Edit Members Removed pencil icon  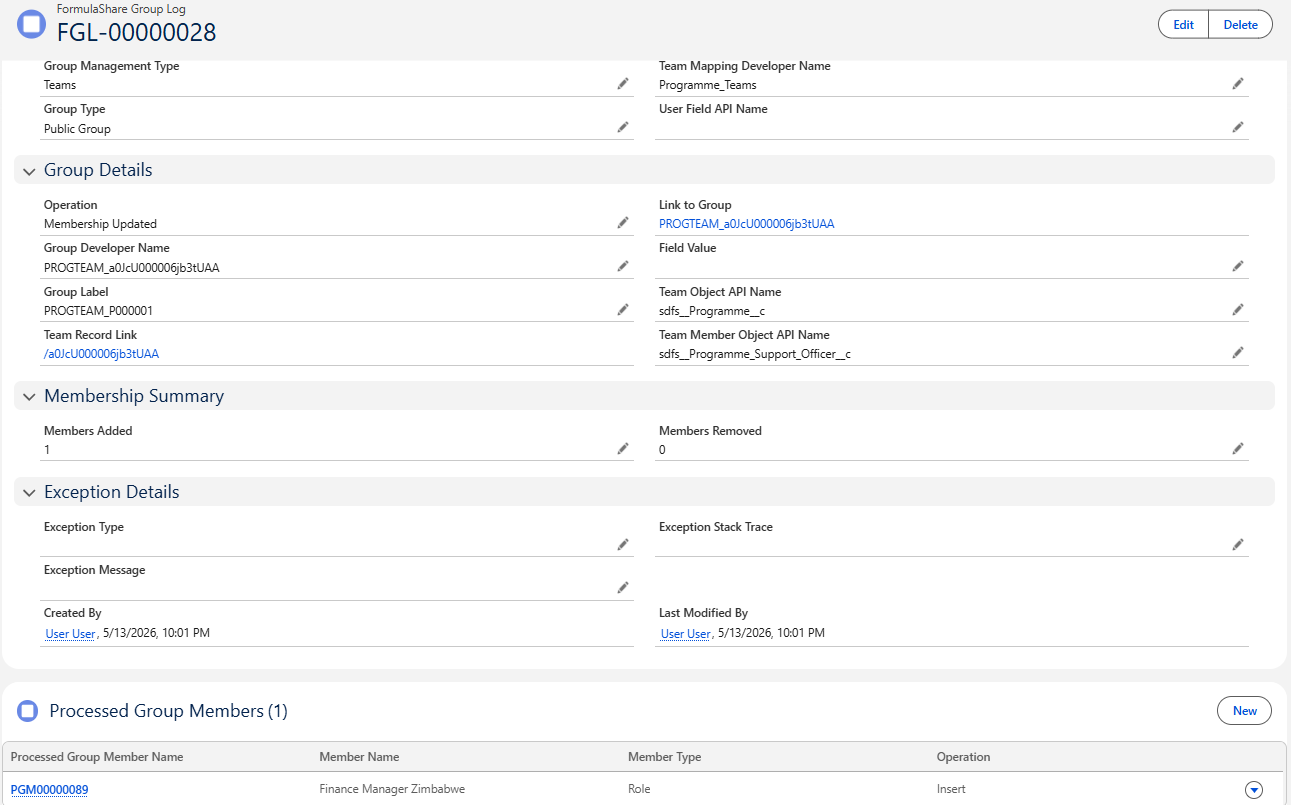click(x=1238, y=449)
